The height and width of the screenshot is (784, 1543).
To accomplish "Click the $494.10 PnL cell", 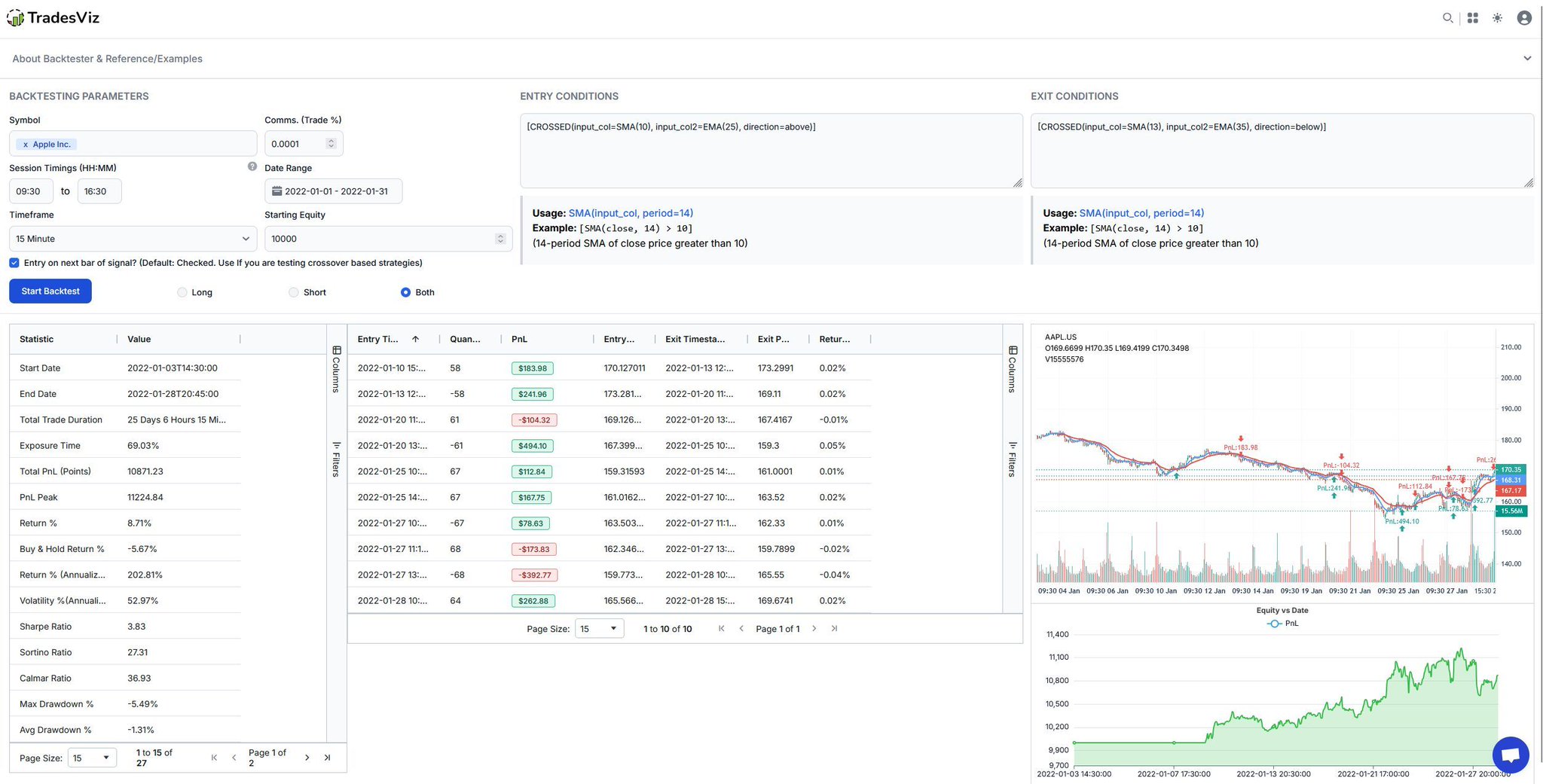I will click(x=532, y=446).
